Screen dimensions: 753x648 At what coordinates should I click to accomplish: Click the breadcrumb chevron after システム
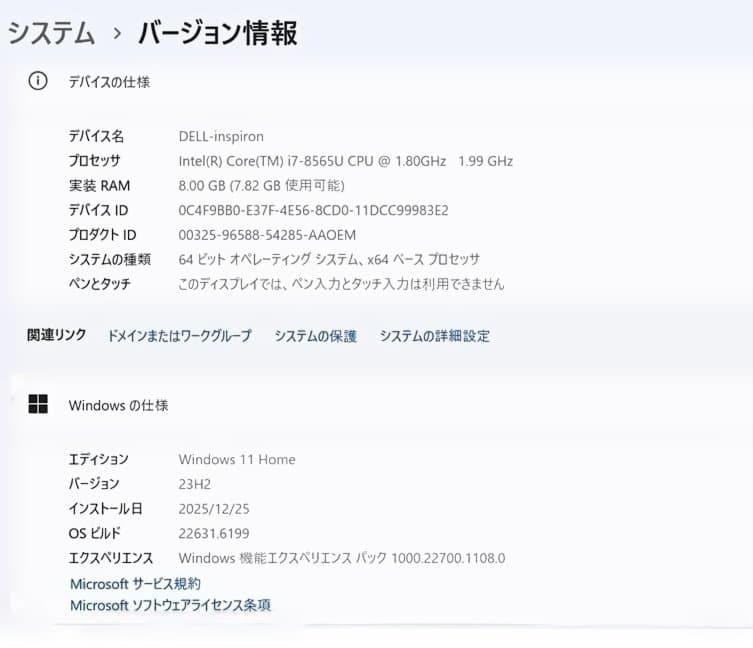(117, 34)
